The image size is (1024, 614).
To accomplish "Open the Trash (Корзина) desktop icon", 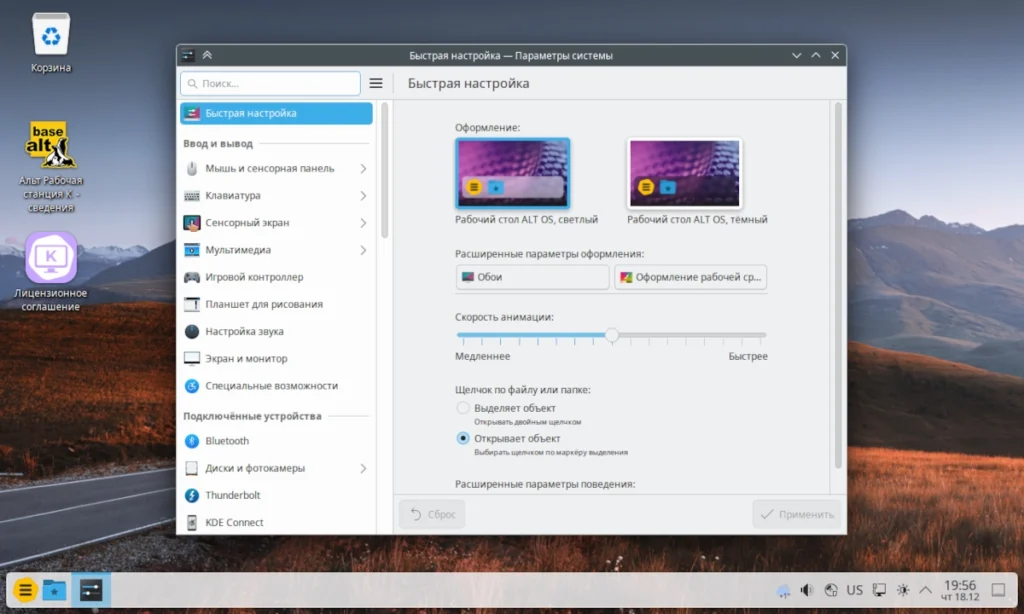I will point(51,43).
